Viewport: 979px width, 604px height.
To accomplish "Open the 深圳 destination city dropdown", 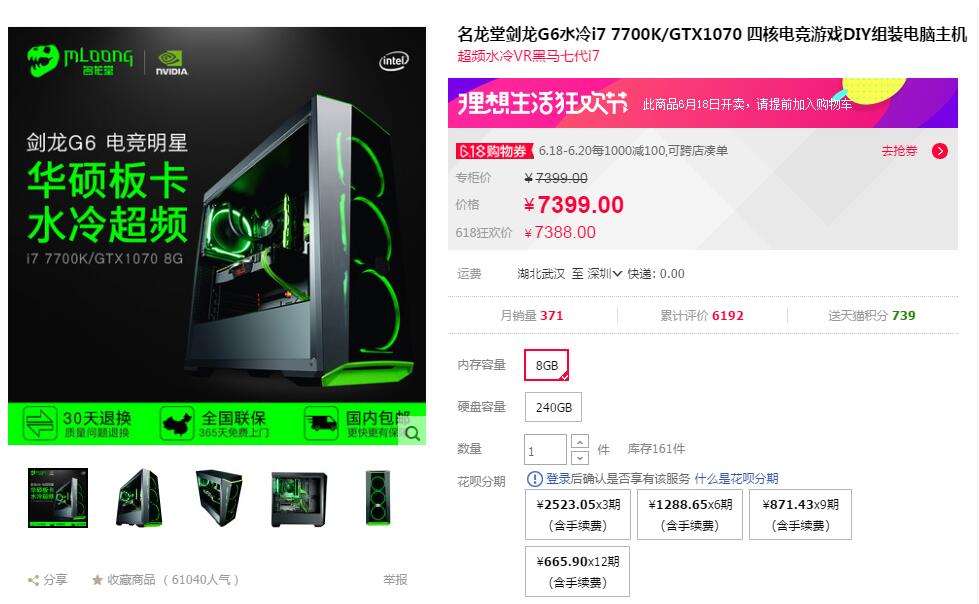I will [604, 274].
